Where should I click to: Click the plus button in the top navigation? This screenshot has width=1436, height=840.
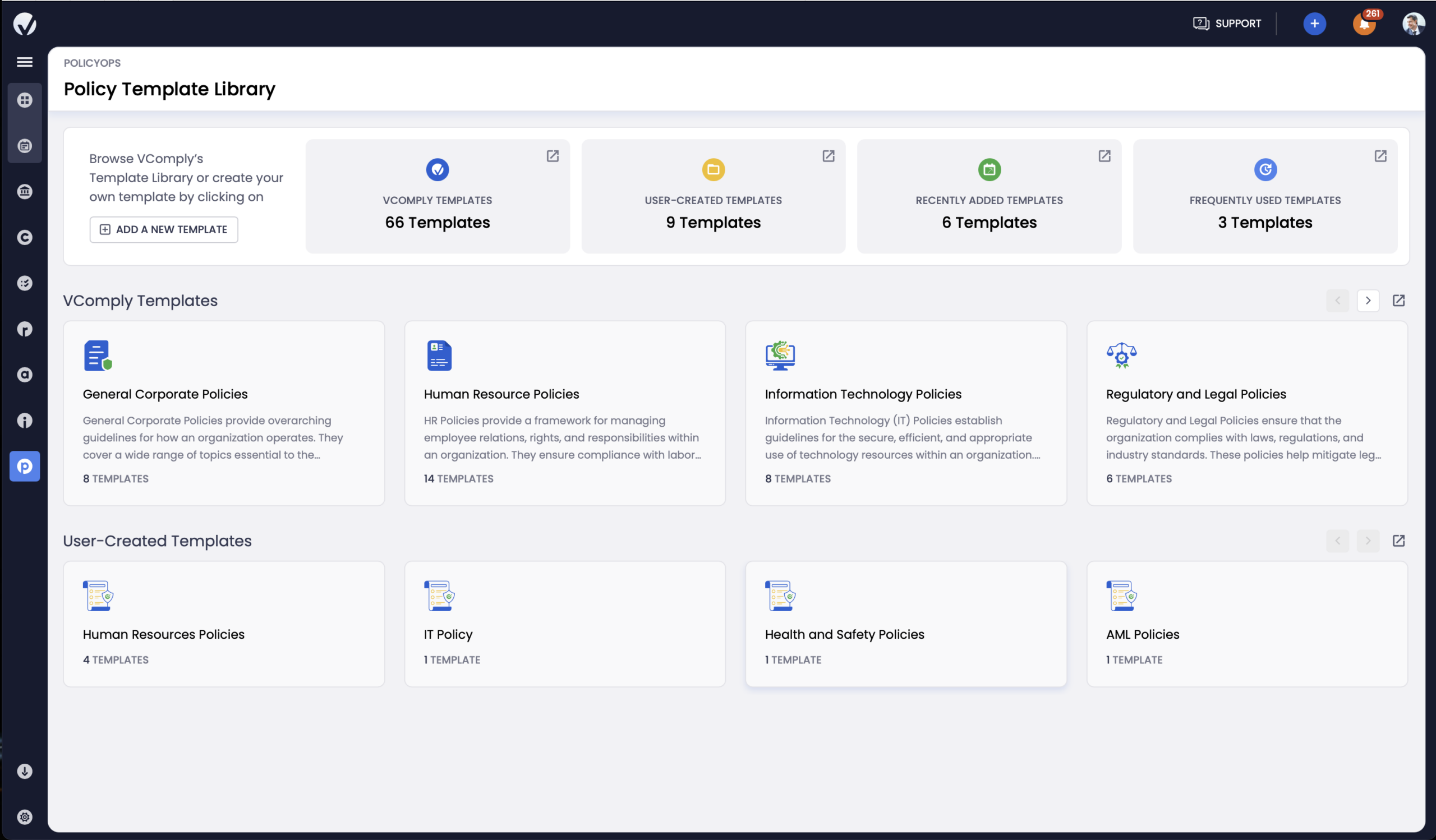pyautogui.click(x=1315, y=22)
